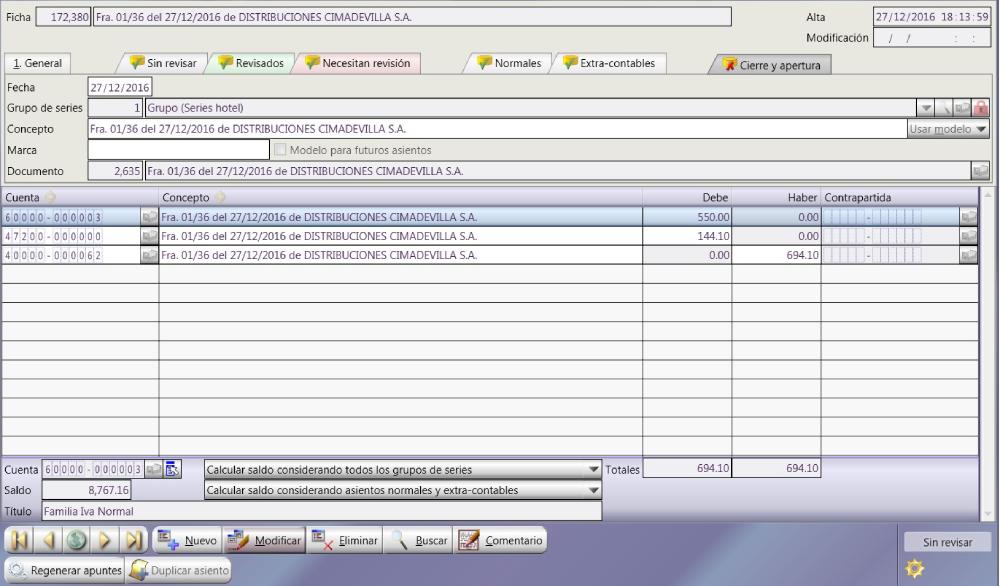Viewport: 1000px width, 586px height.
Task: Select the Extra-contables tab
Action: [608, 63]
